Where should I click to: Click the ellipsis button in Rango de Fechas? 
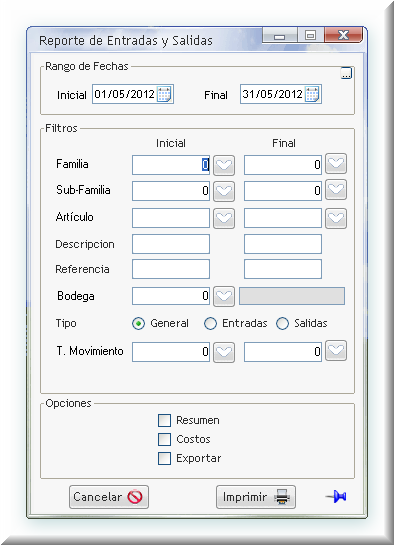pos(346,73)
